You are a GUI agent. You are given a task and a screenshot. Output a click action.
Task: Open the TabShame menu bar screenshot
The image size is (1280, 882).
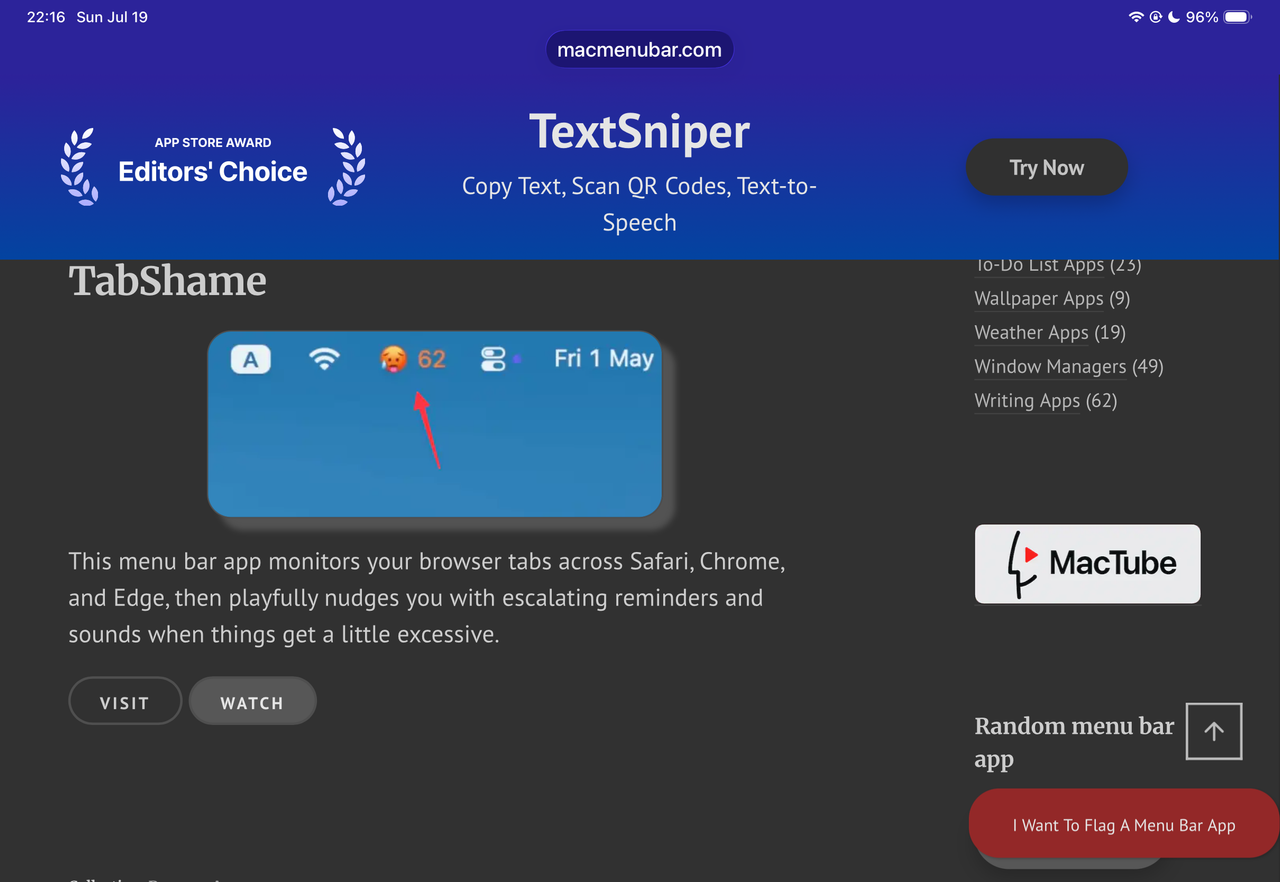point(435,424)
